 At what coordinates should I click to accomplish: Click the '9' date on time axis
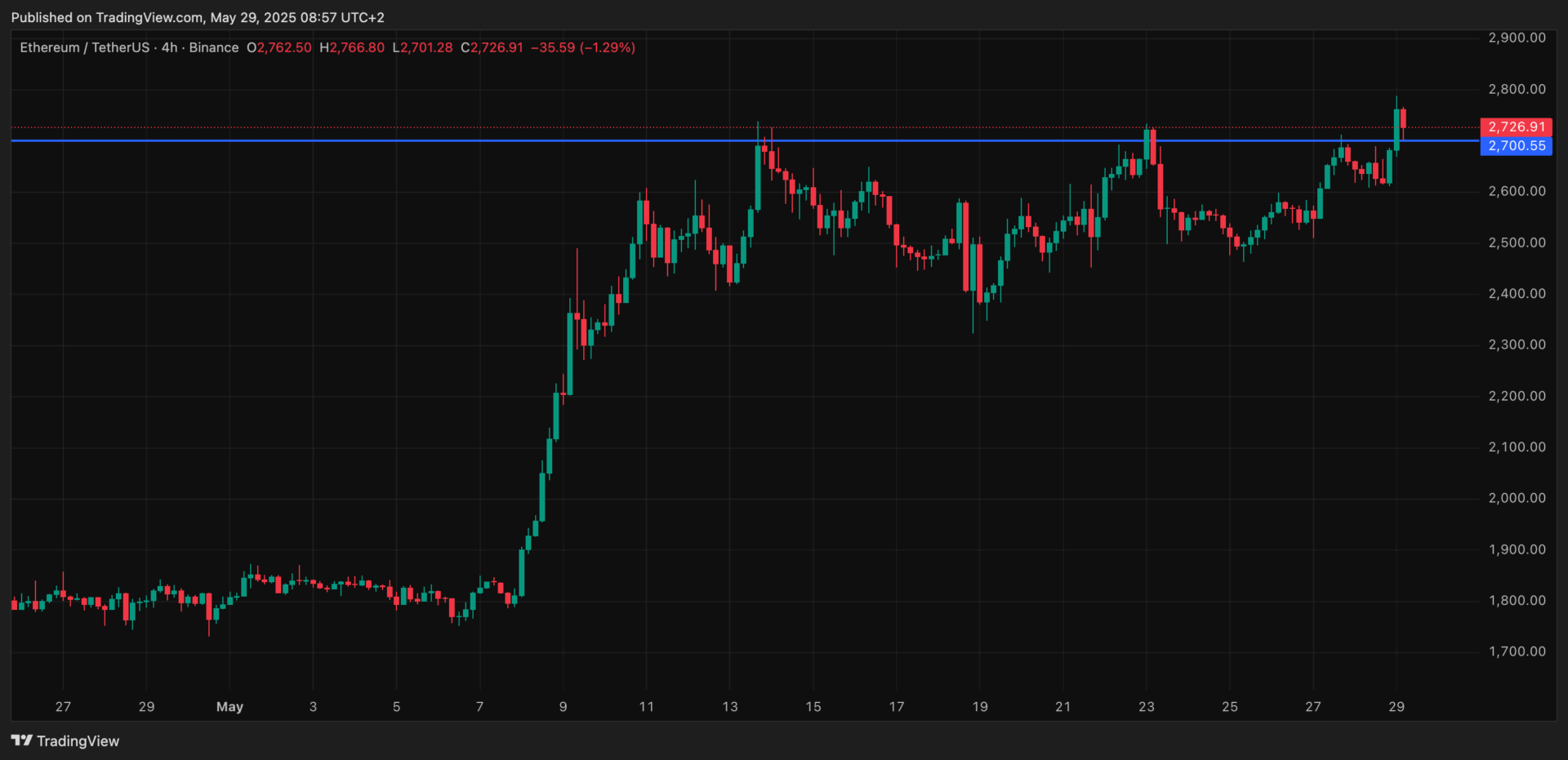pyautogui.click(x=563, y=707)
